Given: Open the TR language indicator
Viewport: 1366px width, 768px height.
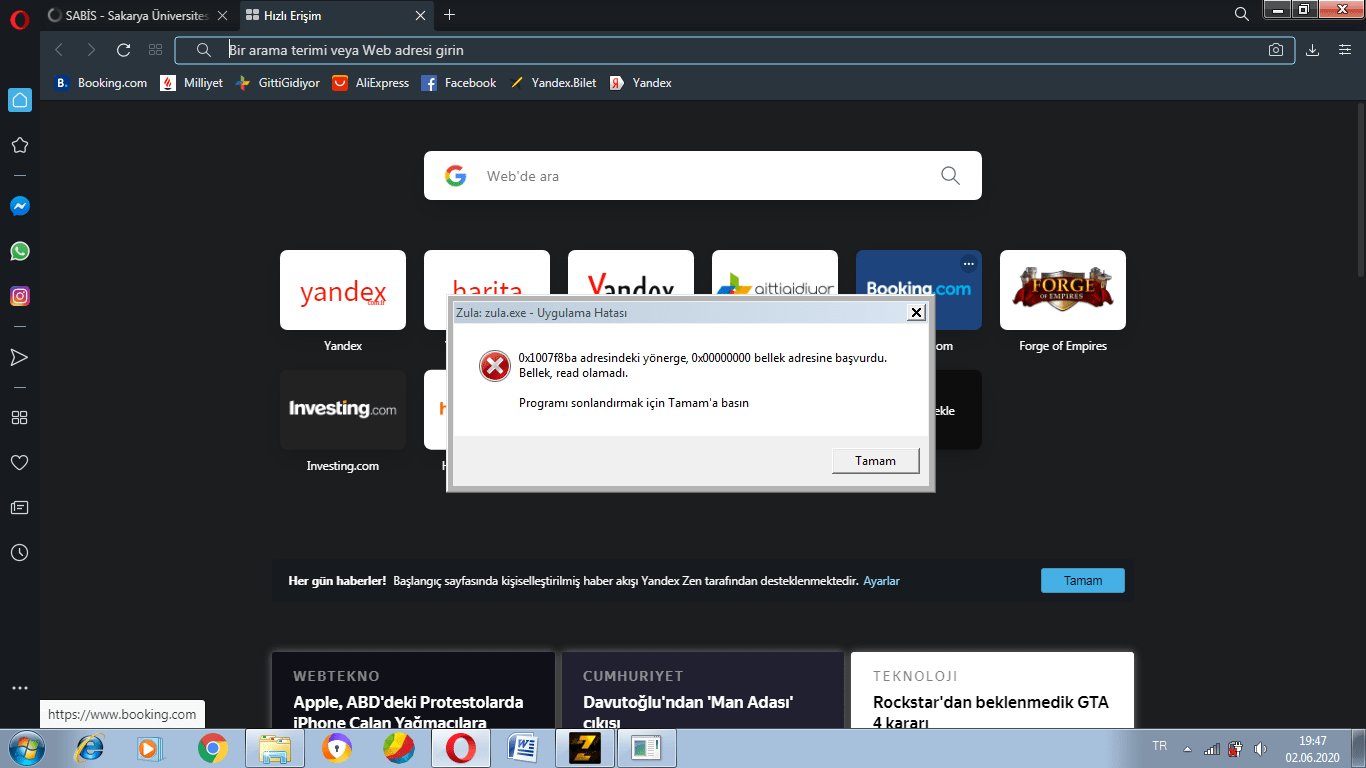Looking at the screenshot, I should (x=1160, y=746).
